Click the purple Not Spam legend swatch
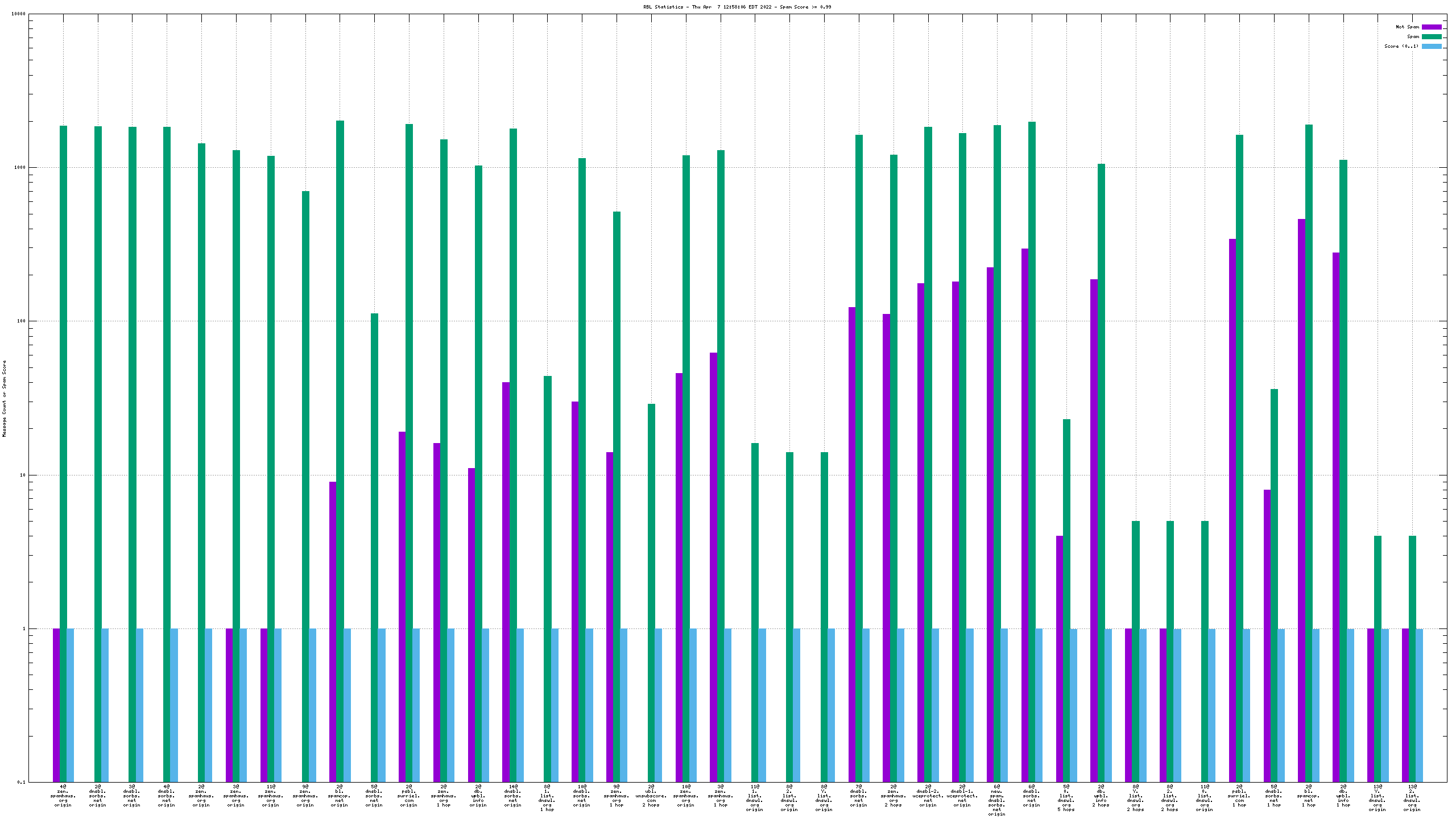This screenshot has width=1456, height=819. point(1432,27)
